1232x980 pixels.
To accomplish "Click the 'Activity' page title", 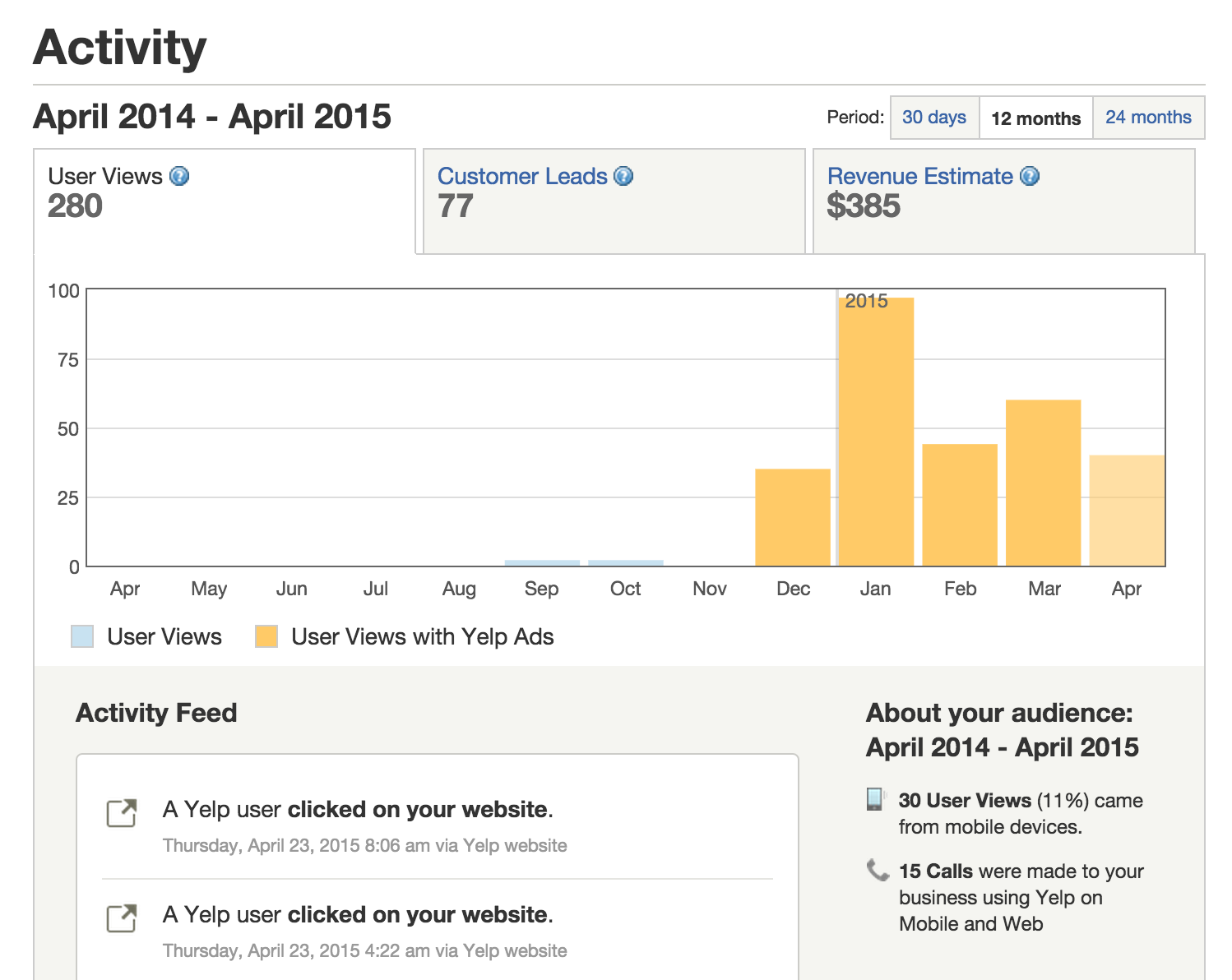I will tap(120, 48).
